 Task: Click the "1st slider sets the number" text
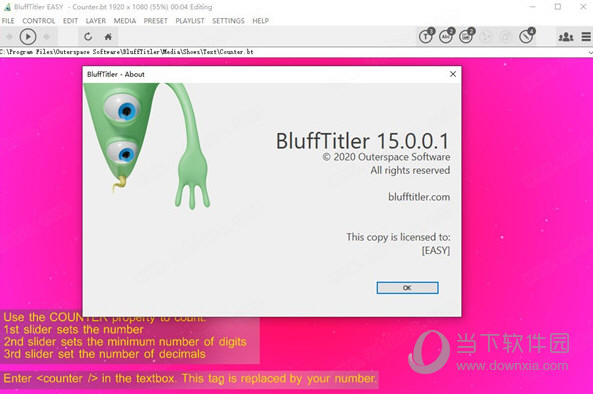pos(73,330)
